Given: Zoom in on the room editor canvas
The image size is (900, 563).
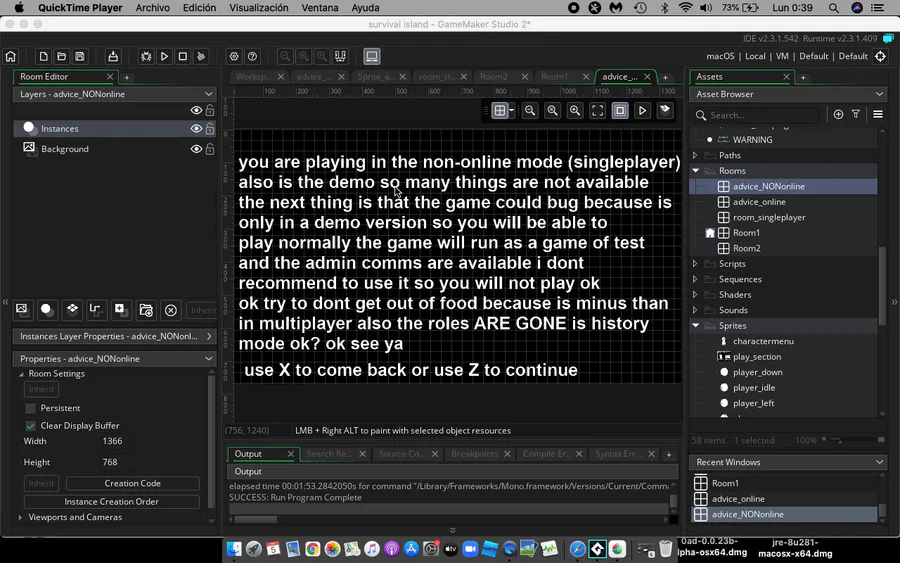Looking at the screenshot, I should [575, 110].
